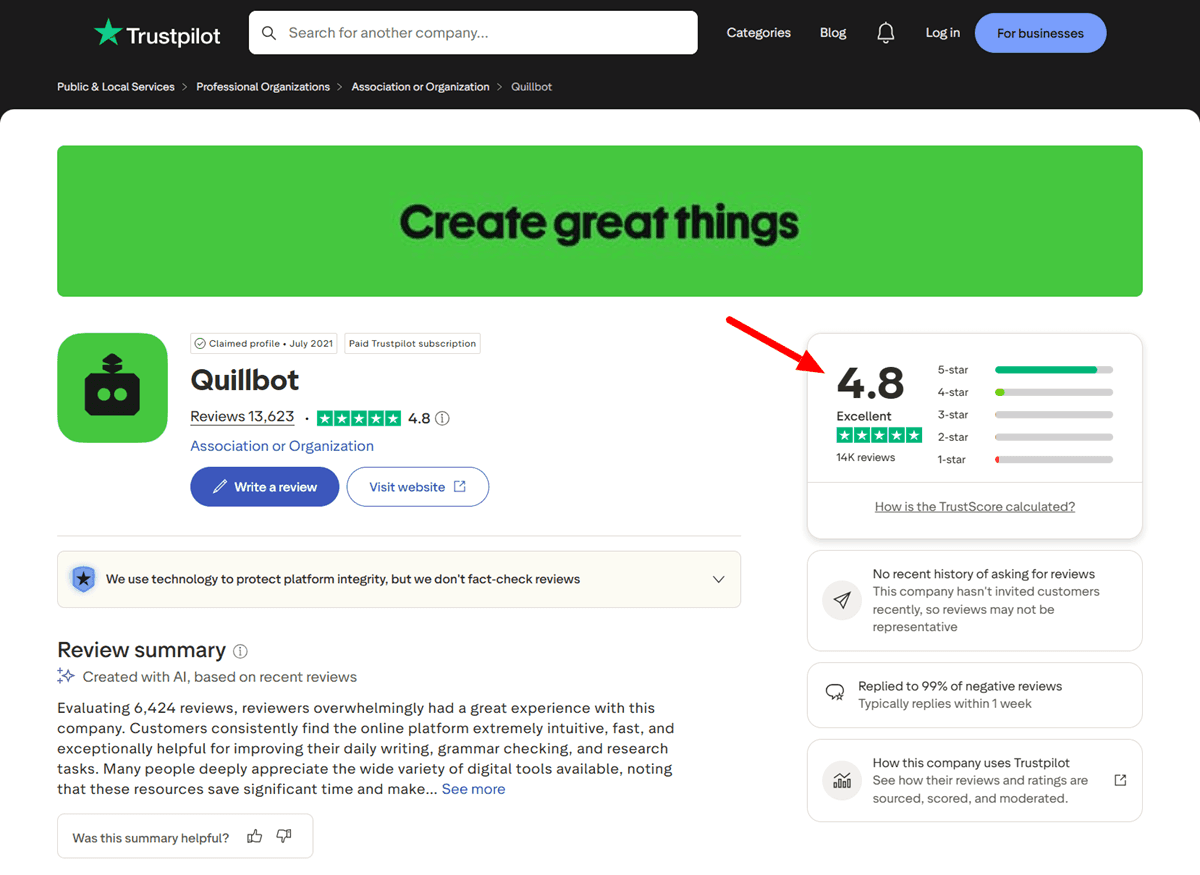Click Visit website button
Viewport: 1200px width, 875px height.
(417, 487)
